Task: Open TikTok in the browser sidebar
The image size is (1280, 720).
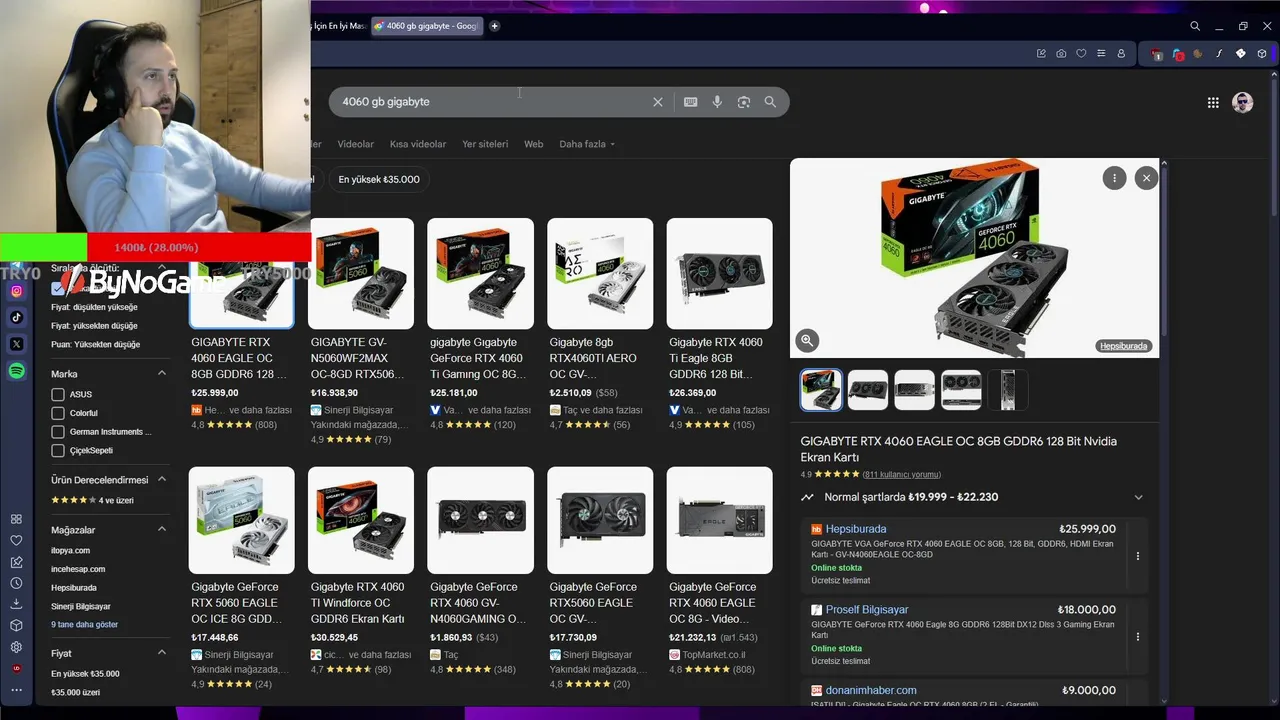Action: coord(17,317)
